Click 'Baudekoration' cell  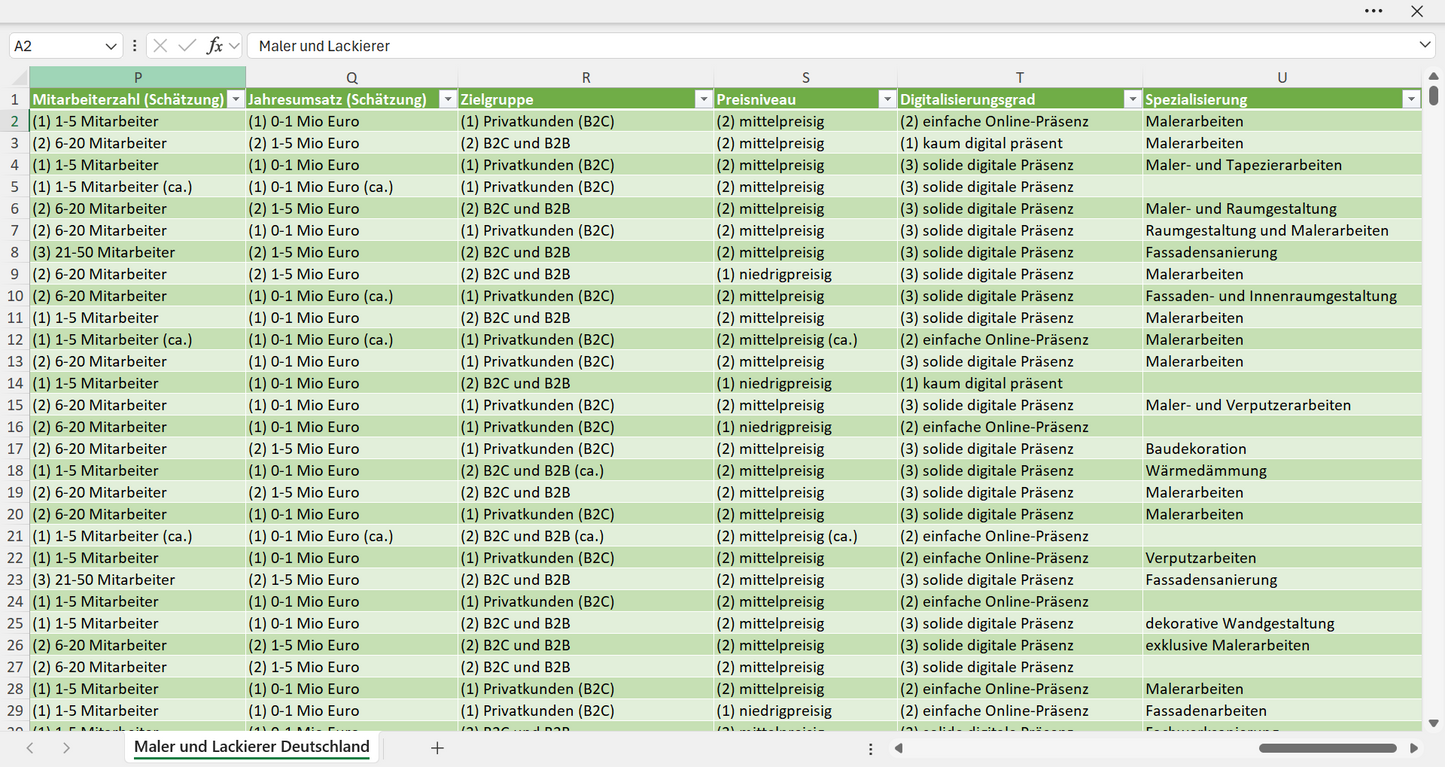(1282, 449)
